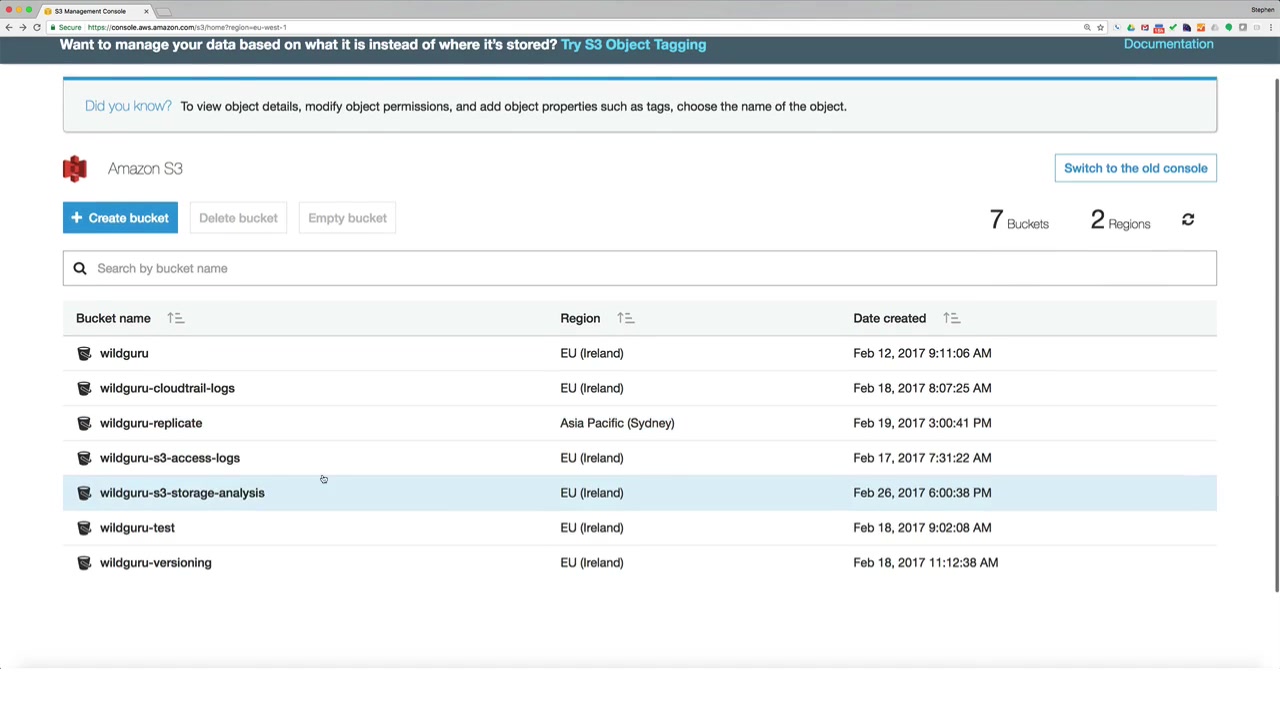
Task: Reload the S3 console page
Action: pos(37,27)
